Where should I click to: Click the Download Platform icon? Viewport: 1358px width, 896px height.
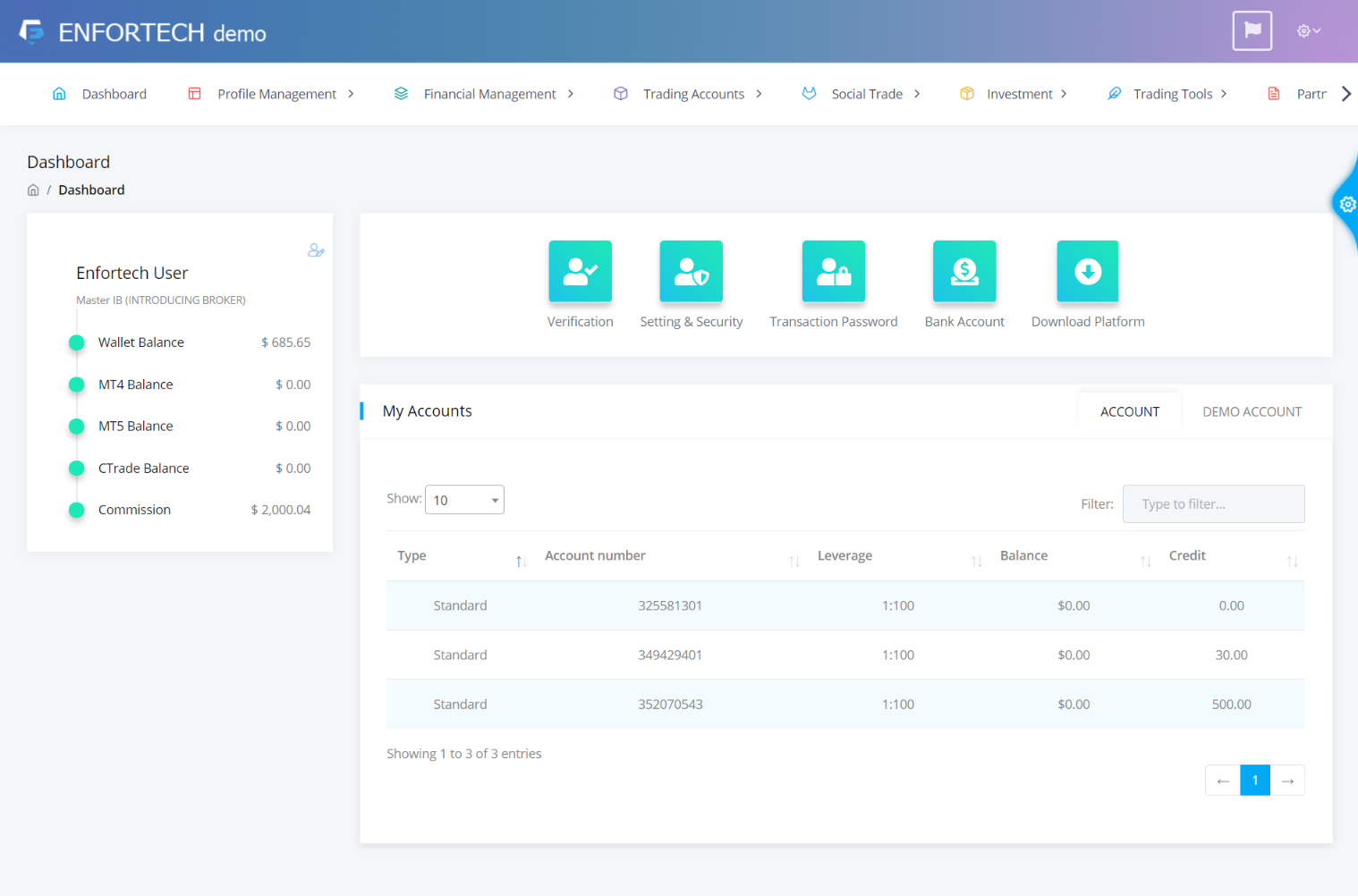(x=1087, y=271)
